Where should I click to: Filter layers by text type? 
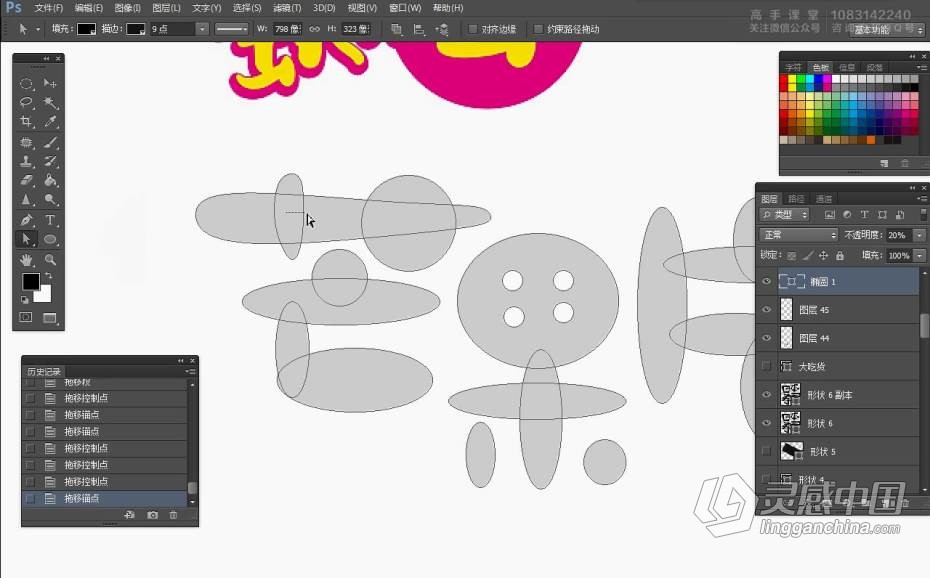864,215
